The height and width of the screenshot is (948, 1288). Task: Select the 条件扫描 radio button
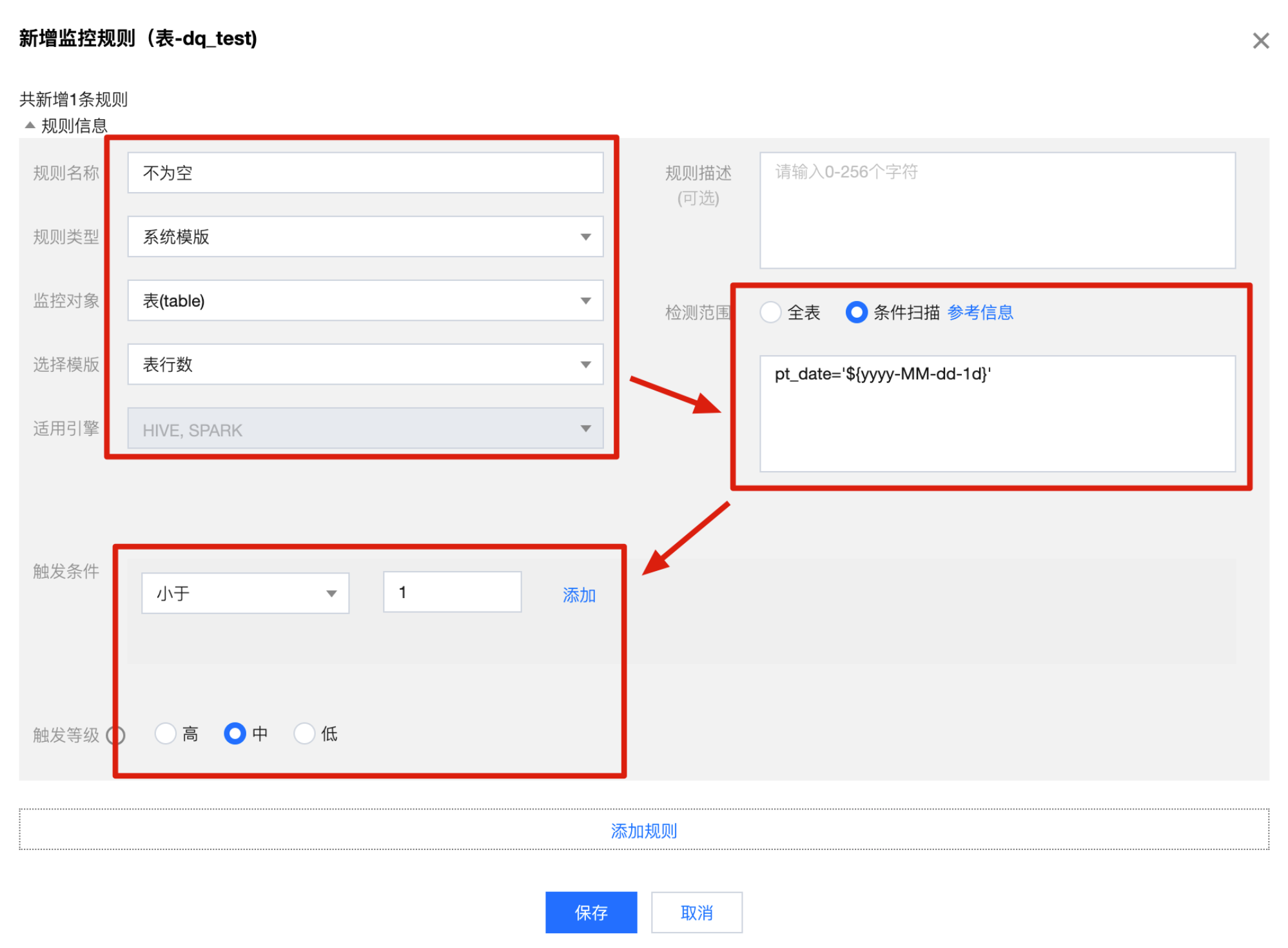pyautogui.click(x=856, y=313)
